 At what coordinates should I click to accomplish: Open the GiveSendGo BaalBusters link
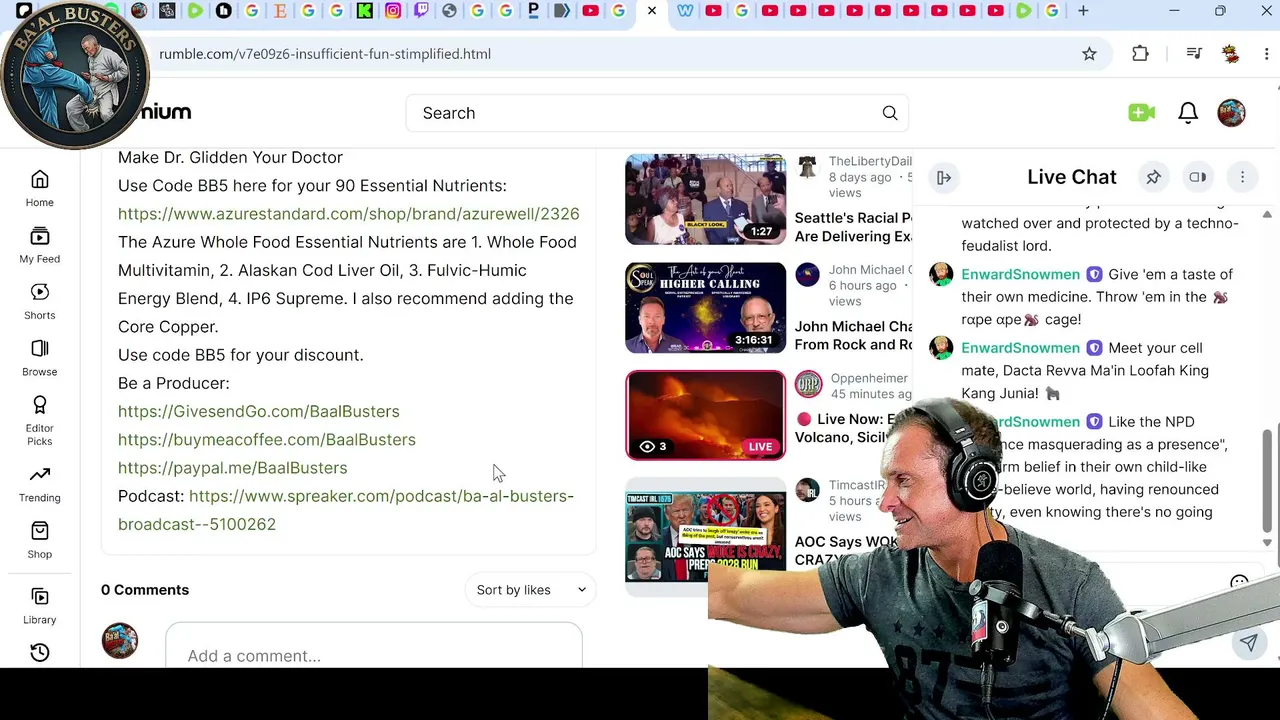coord(258,411)
